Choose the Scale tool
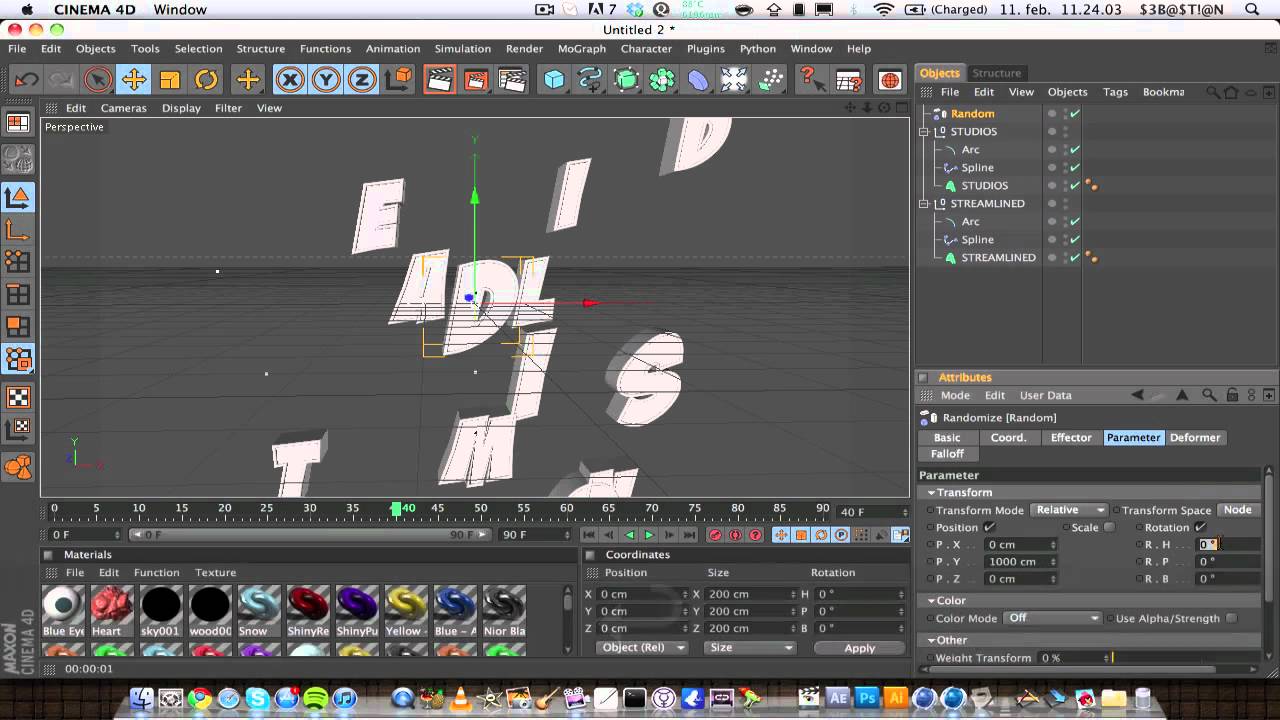This screenshot has height=720, width=1280. tap(170, 80)
